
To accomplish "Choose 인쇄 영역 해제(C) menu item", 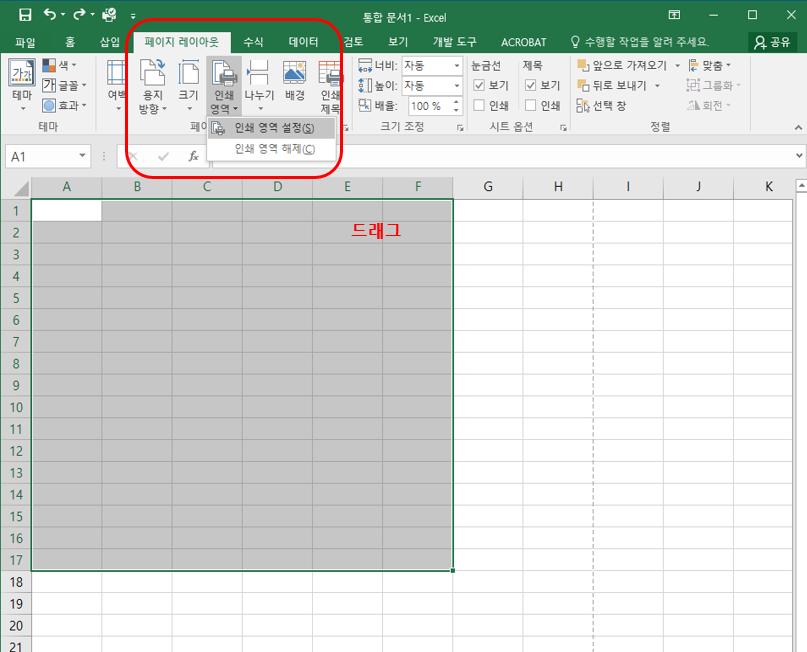I will click(272, 149).
